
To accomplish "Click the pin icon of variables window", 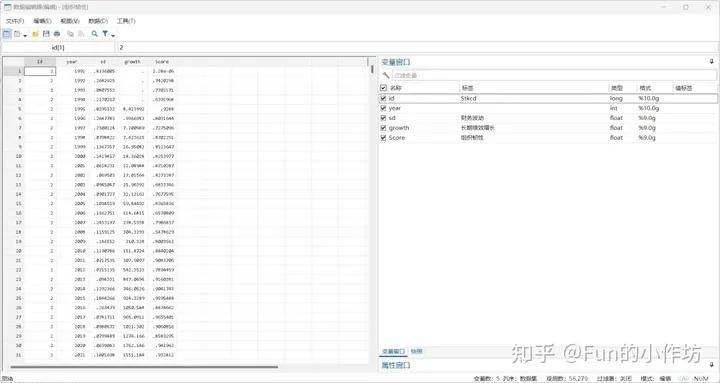I will point(712,62).
